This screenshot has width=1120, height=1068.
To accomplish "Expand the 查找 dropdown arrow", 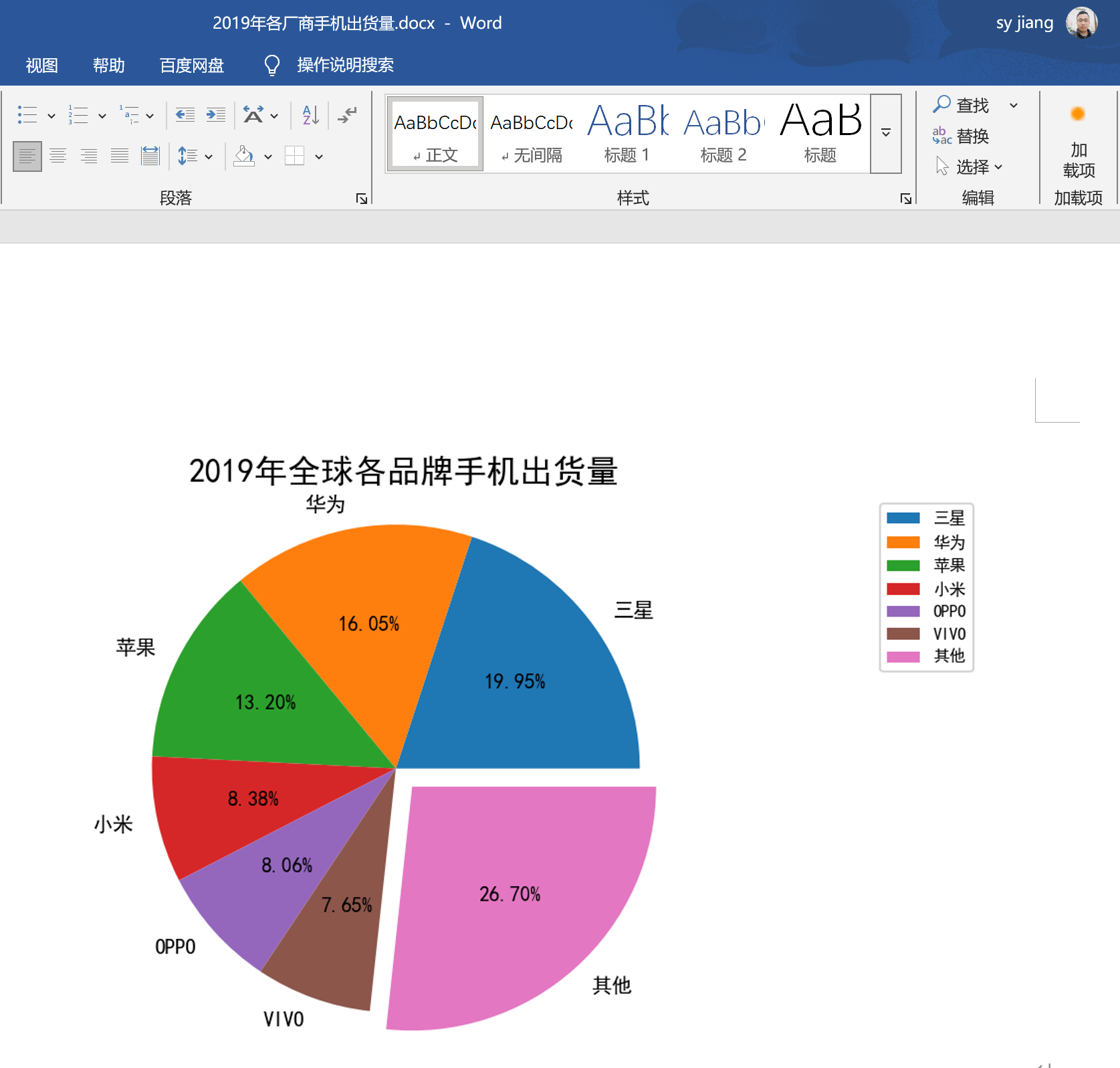I will tap(1014, 105).
